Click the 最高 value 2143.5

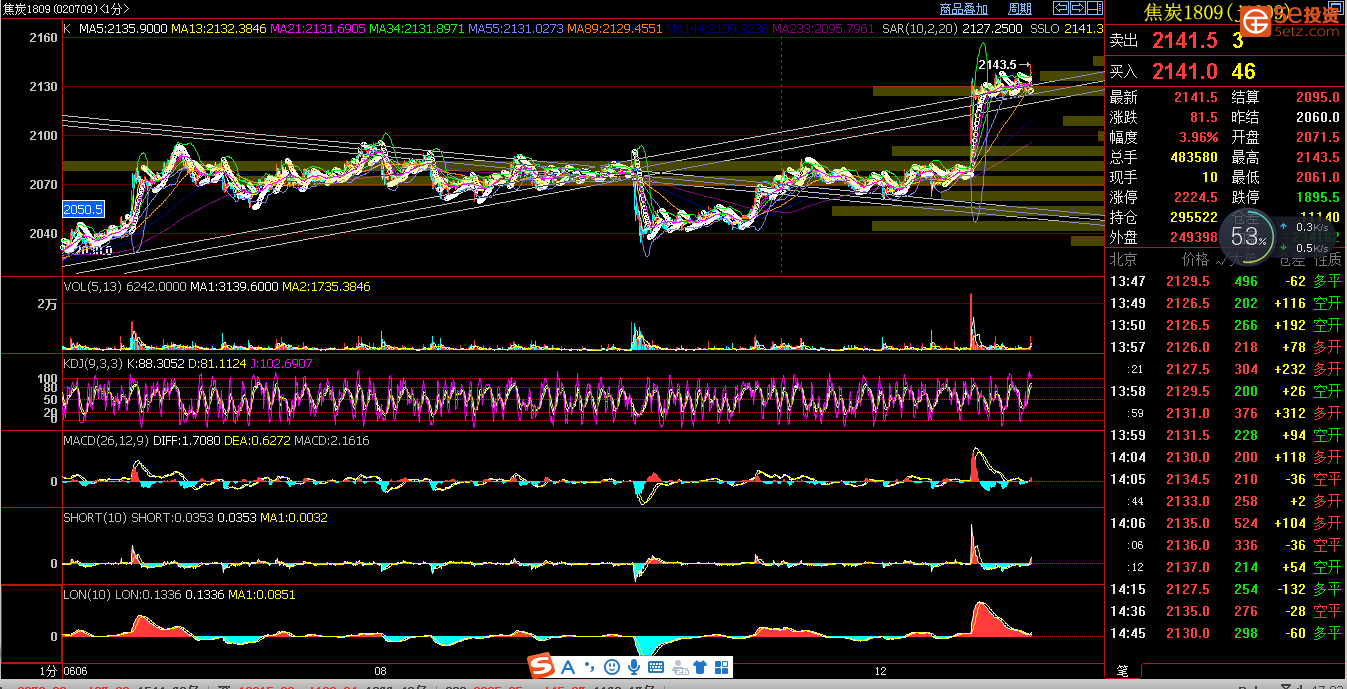[x=1317, y=157]
